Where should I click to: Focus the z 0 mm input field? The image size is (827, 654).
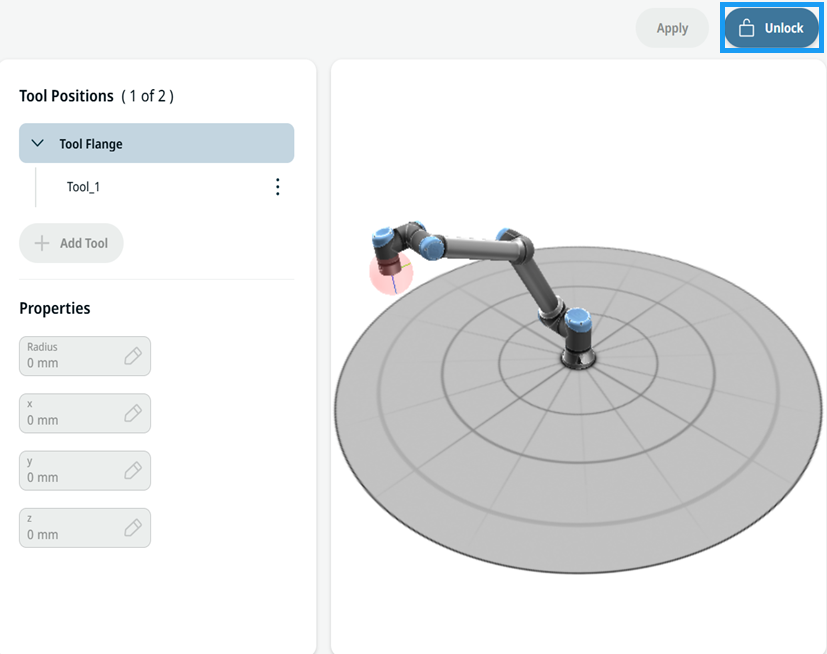[85, 527]
